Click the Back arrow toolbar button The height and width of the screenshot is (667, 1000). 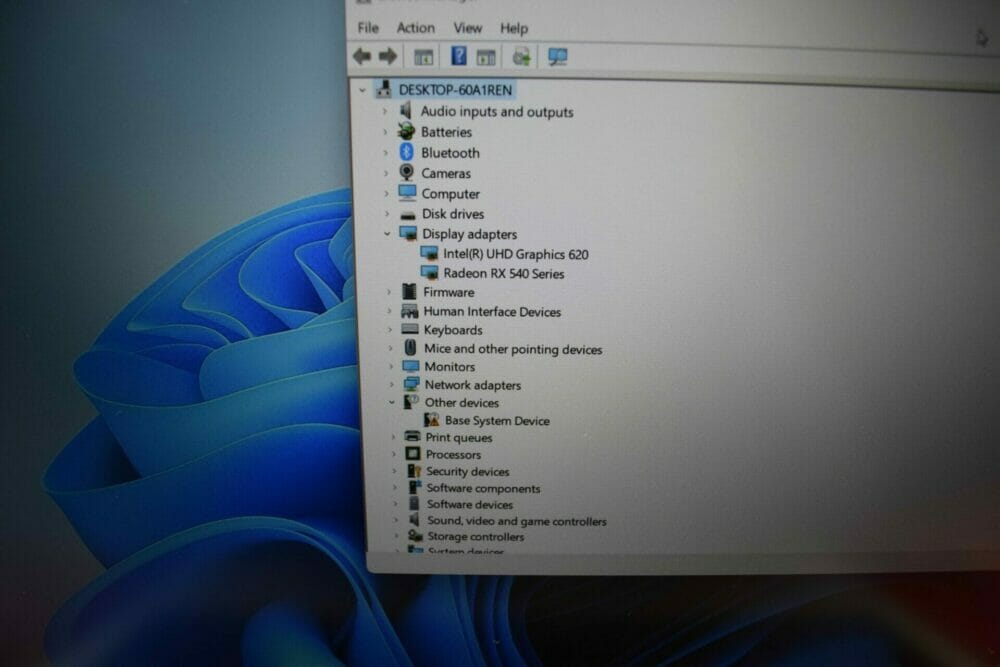click(362, 57)
